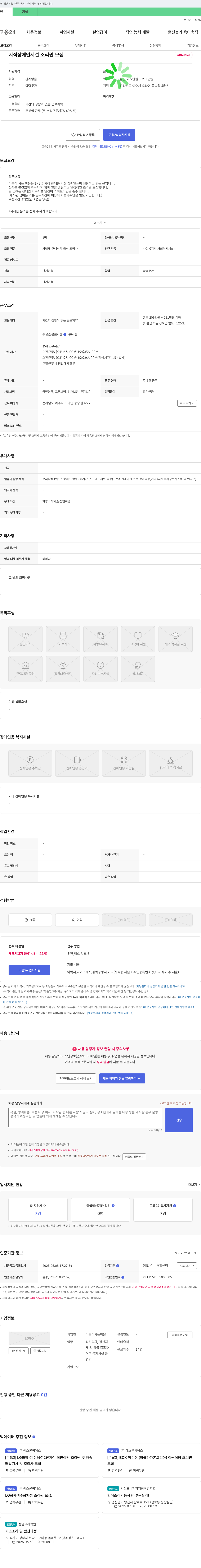Click the 자녀 학자금 지원 icon

pos(175,639)
